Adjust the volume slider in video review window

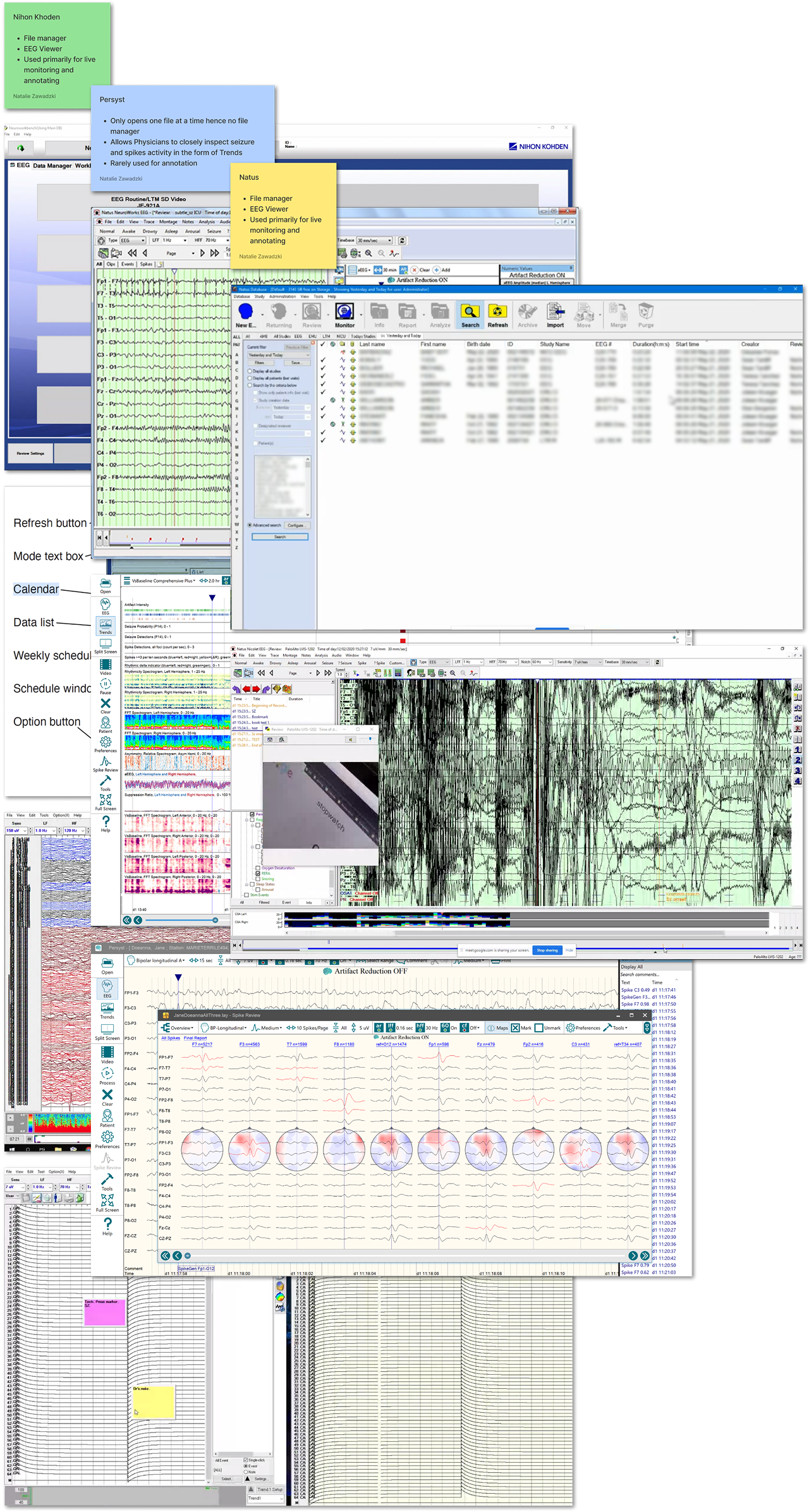370,739
